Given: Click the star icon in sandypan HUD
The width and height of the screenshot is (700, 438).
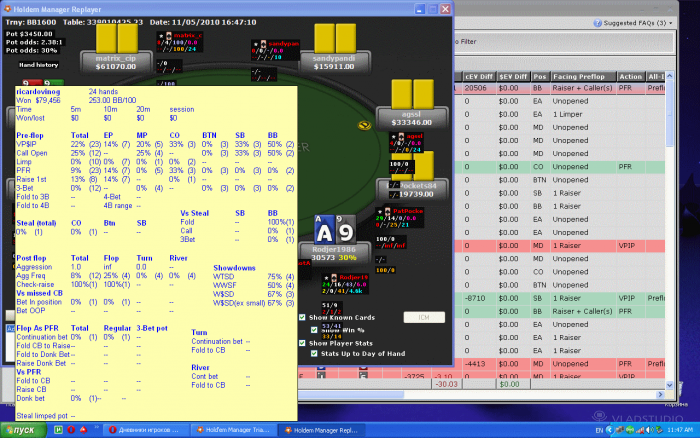Looking at the screenshot, I should (x=256, y=44).
